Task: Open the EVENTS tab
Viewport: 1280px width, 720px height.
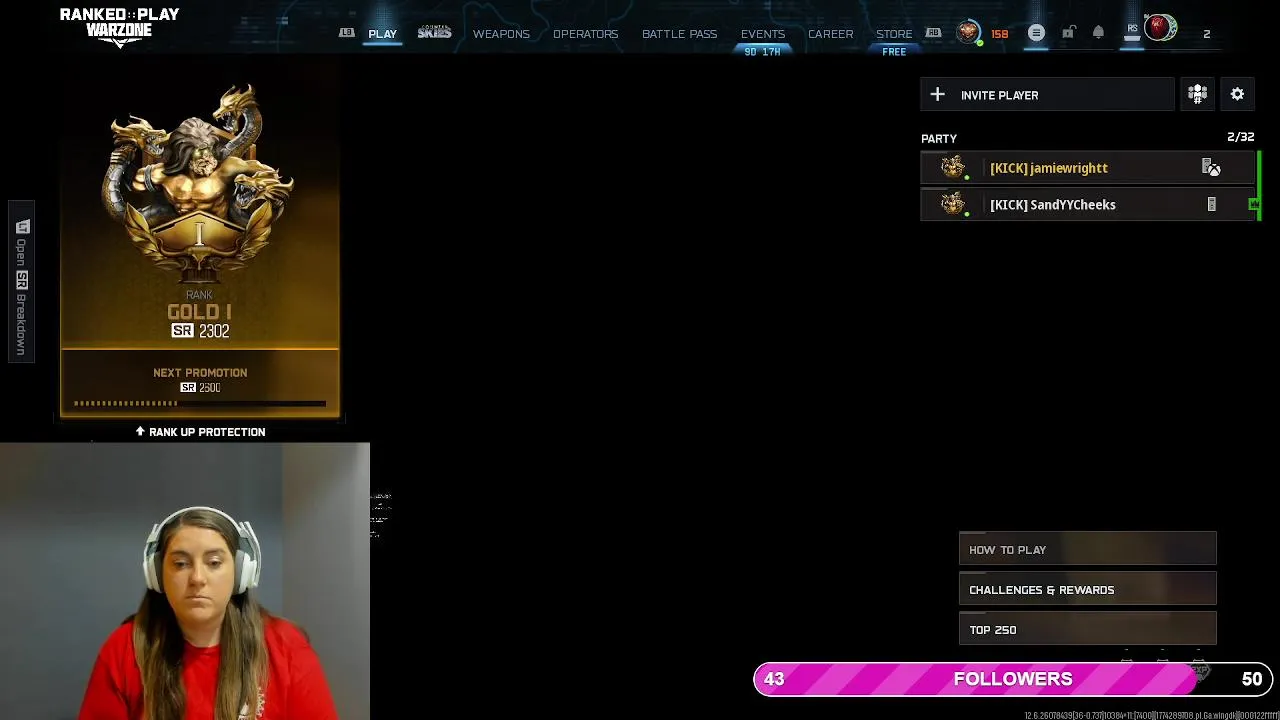Action: (x=763, y=34)
